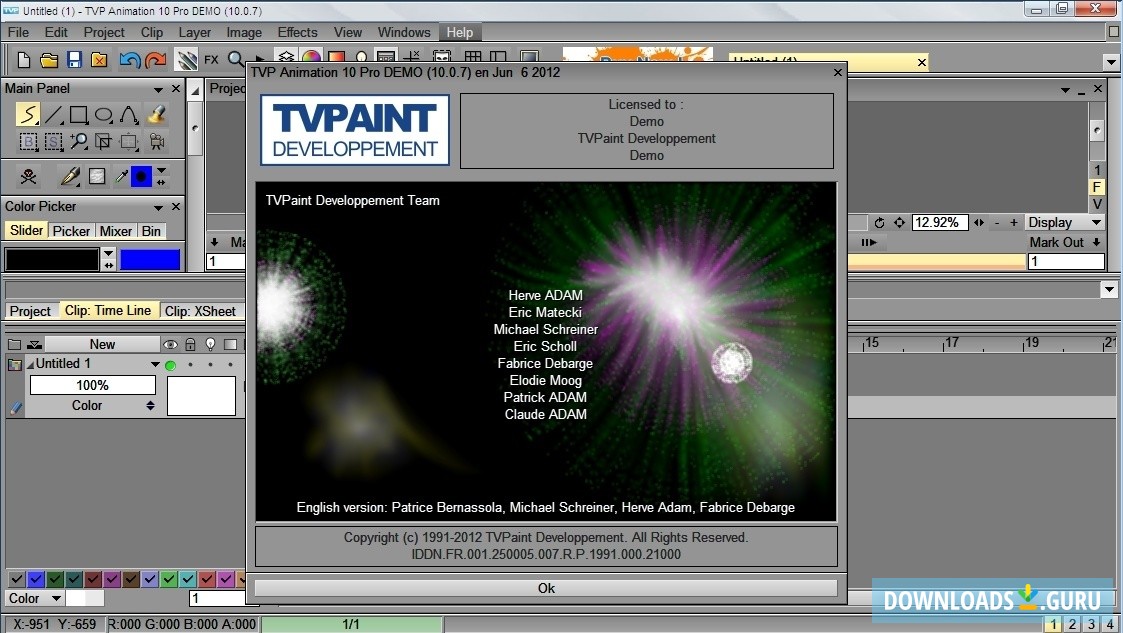The image size is (1123, 633).
Task: Pick a color with the Eyedropper tool
Action: tap(119, 176)
